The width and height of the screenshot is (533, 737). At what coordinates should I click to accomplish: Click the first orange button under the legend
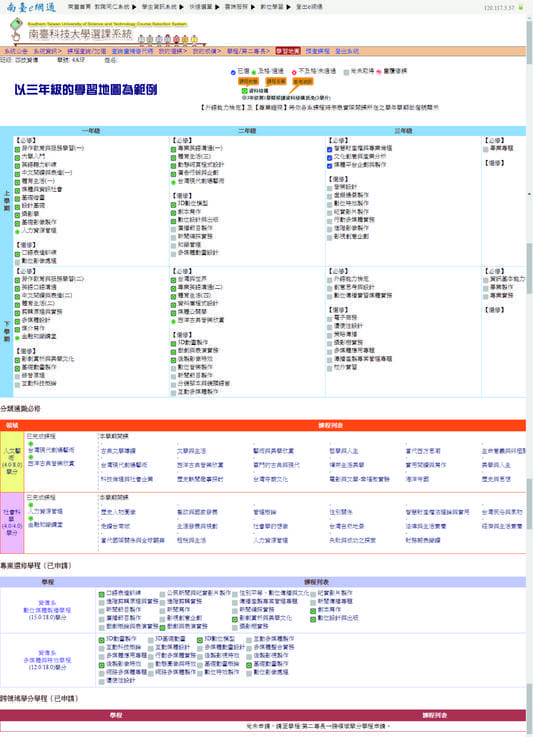tap(249, 82)
